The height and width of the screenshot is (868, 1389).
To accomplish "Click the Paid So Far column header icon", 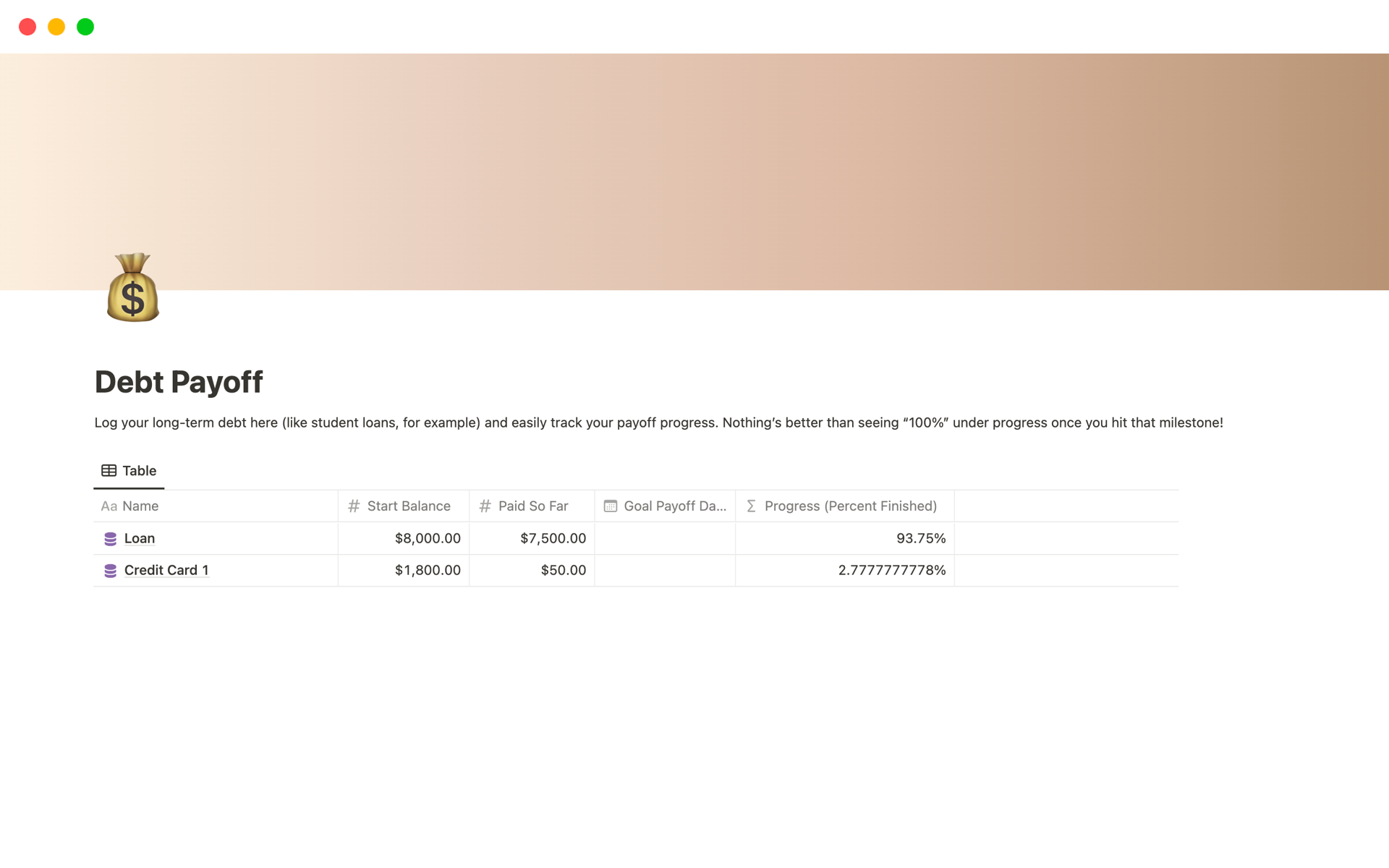I will pos(485,505).
